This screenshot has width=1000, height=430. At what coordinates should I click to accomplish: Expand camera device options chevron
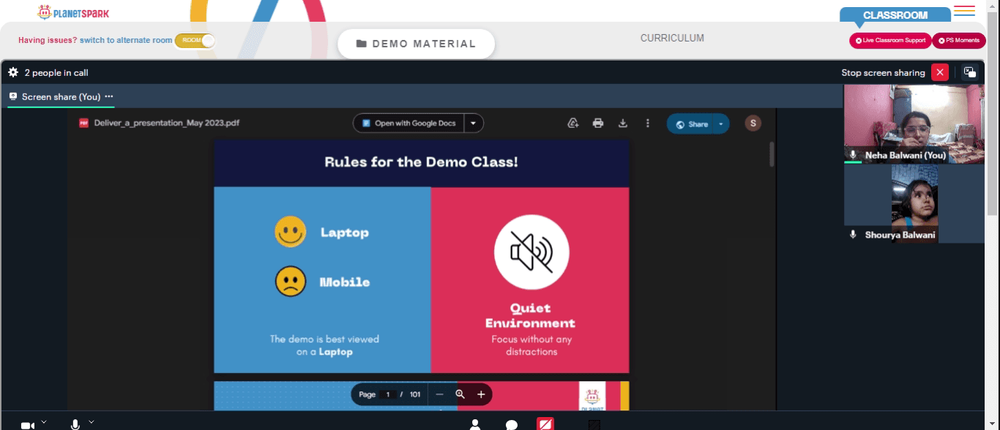[43, 422]
